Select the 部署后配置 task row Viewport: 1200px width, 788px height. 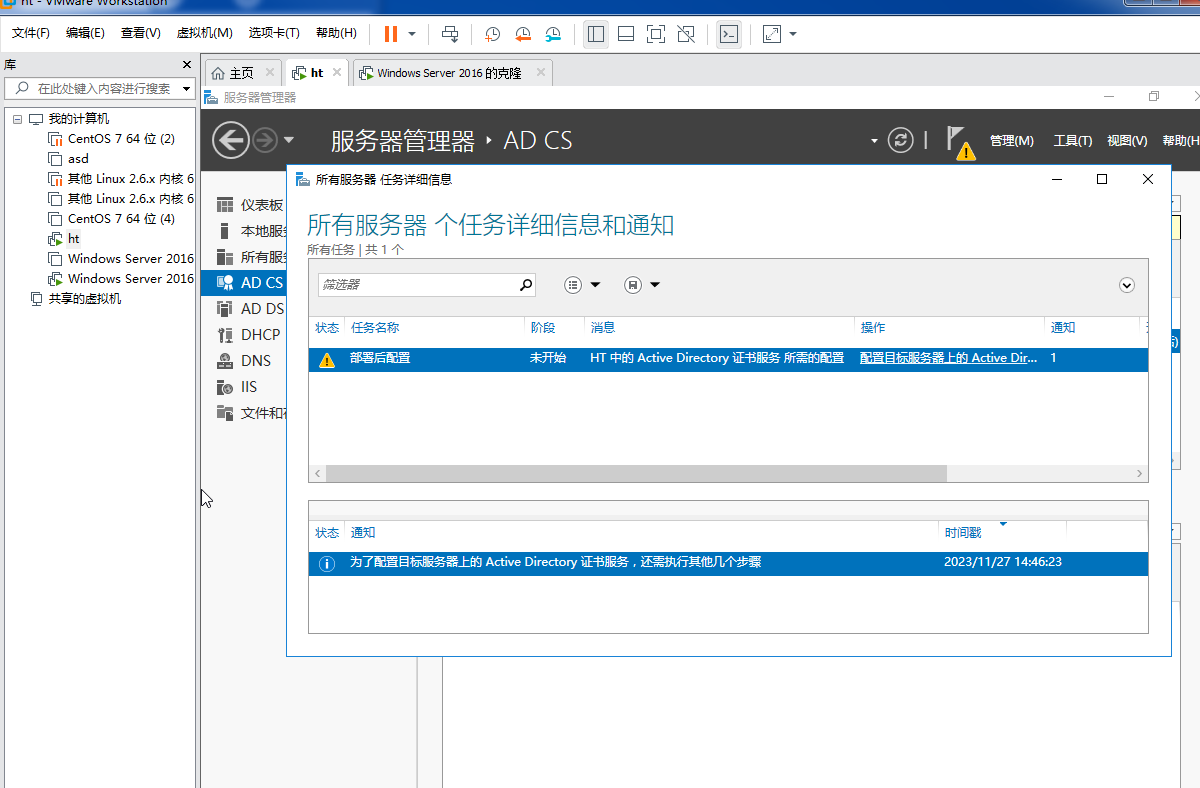pyautogui.click(x=728, y=359)
